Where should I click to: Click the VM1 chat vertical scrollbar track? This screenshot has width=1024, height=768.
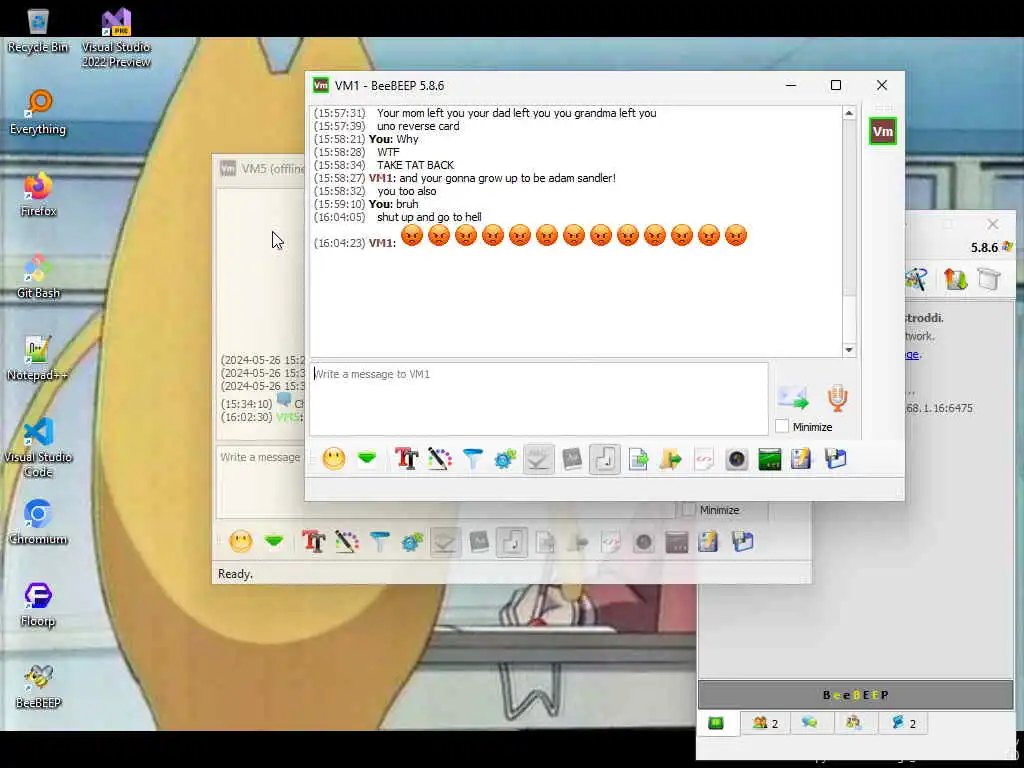pyautogui.click(x=848, y=320)
